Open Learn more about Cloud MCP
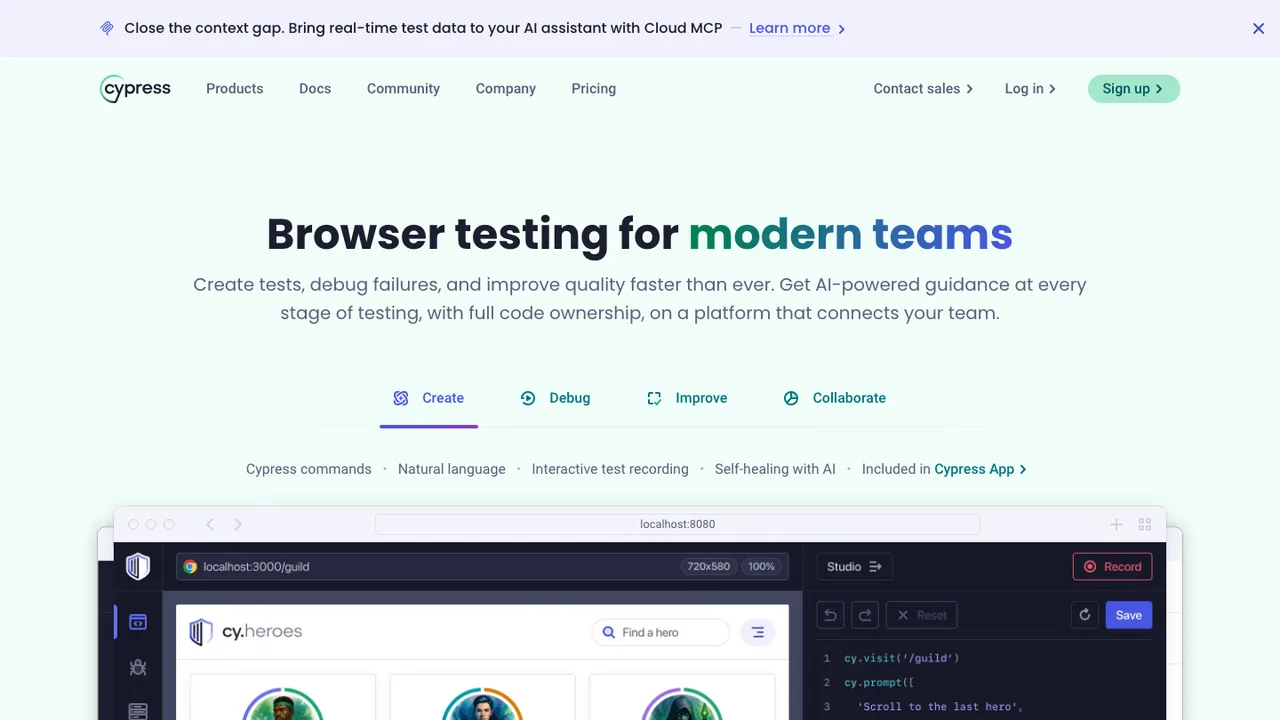1280x720 pixels. [x=789, y=28]
